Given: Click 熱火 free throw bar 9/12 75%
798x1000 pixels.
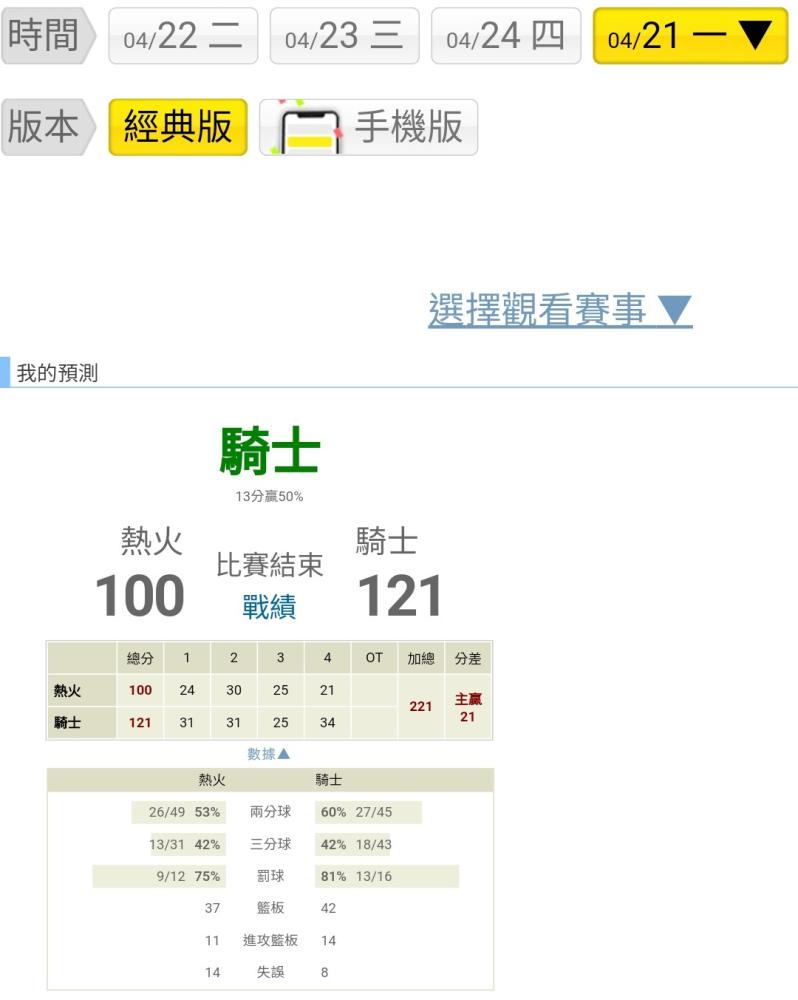Looking at the screenshot, I should (x=159, y=876).
